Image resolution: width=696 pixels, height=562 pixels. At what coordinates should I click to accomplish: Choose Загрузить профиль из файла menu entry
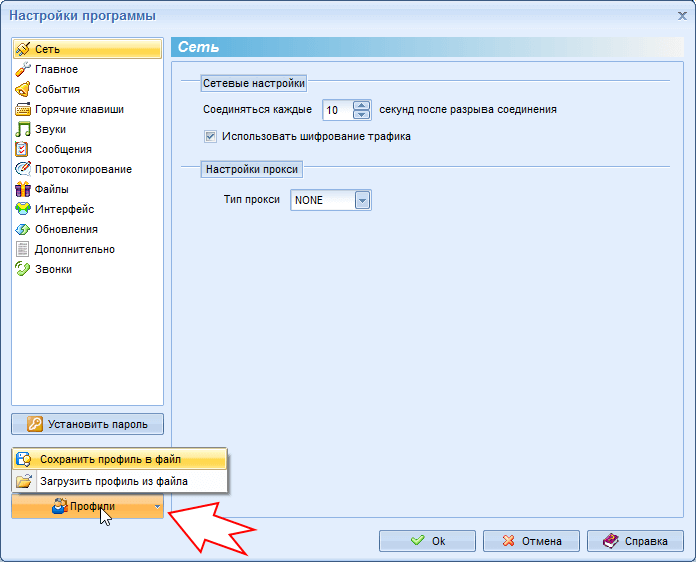pos(119,481)
